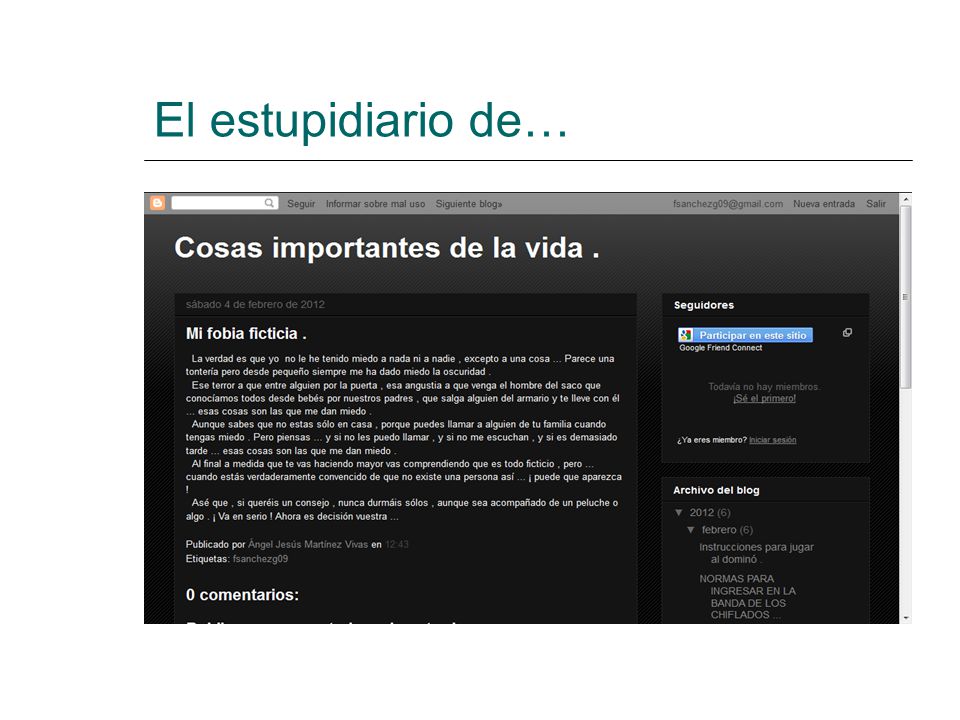
Task: Collapse the febrero archive triangle
Action: tap(691, 530)
